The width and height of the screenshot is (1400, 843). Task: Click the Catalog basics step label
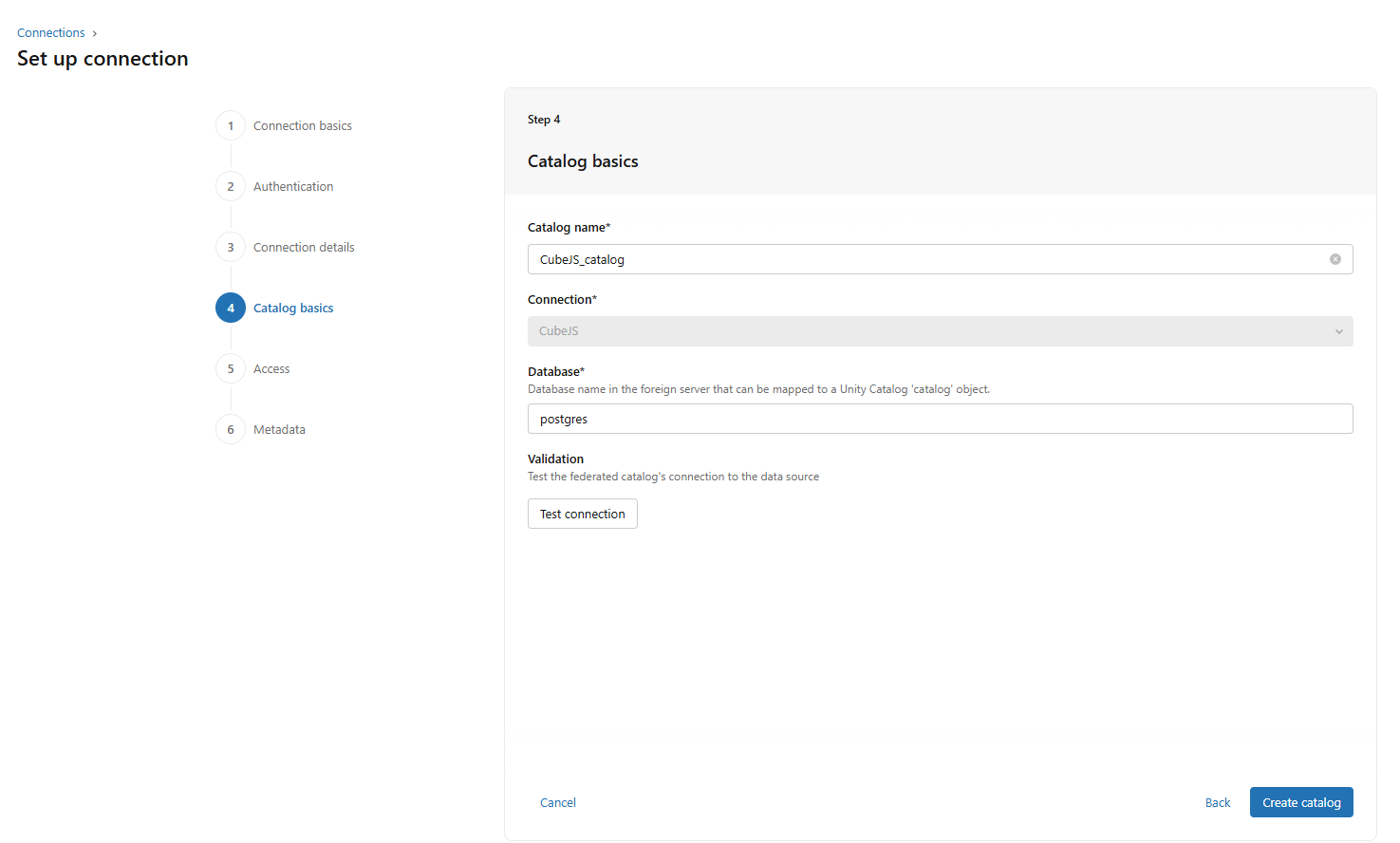click(x=293, y=308)
